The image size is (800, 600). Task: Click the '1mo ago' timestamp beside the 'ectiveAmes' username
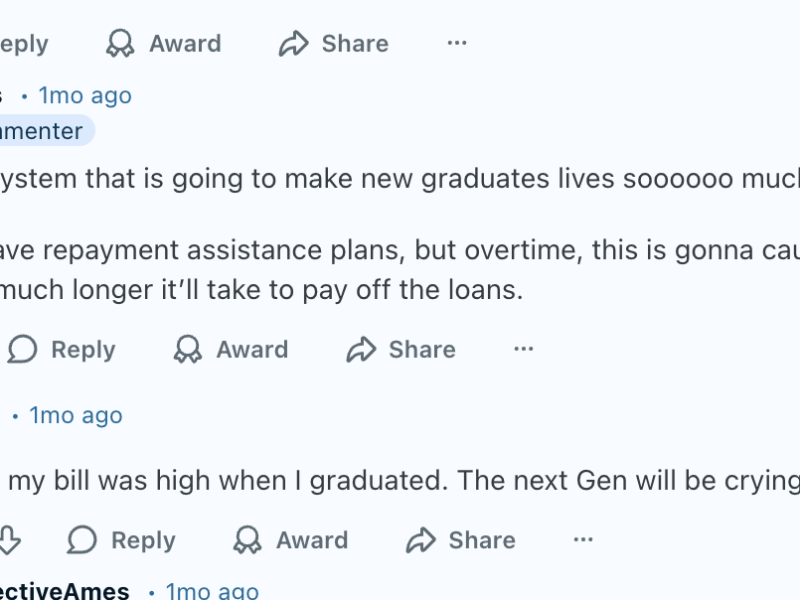(212, 591)
